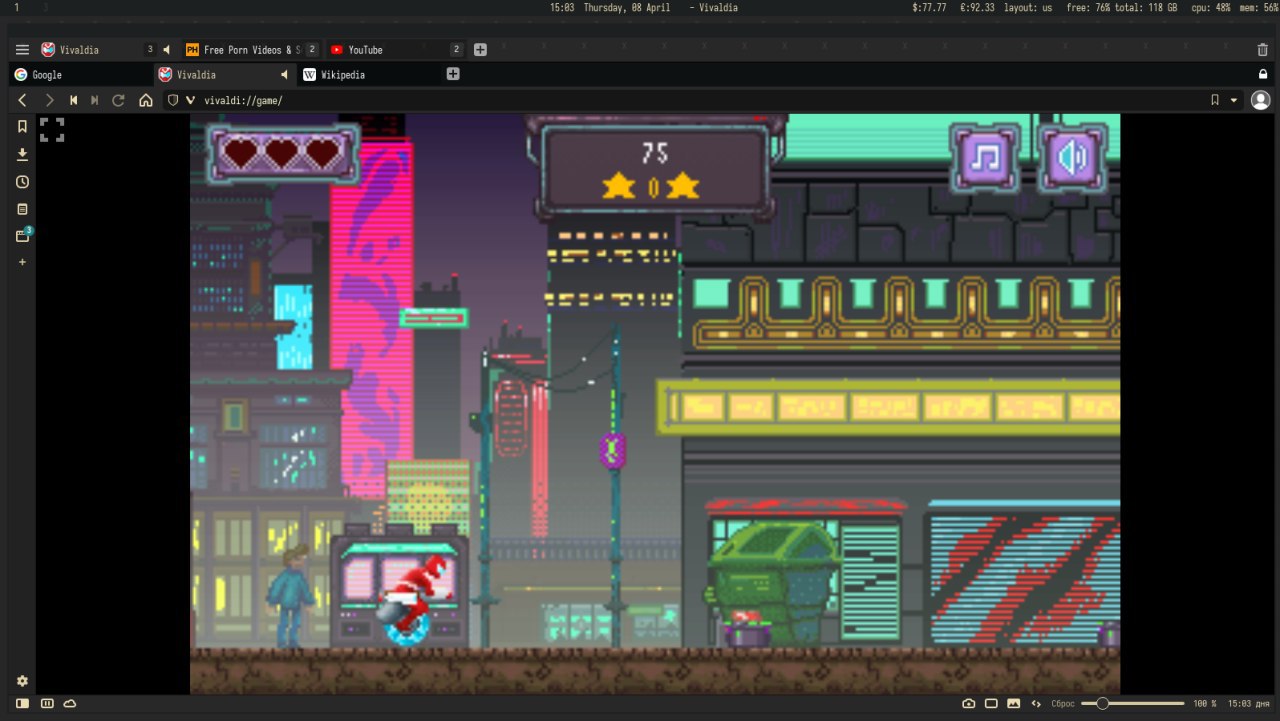Open a new tab stack with plus button

480,49
